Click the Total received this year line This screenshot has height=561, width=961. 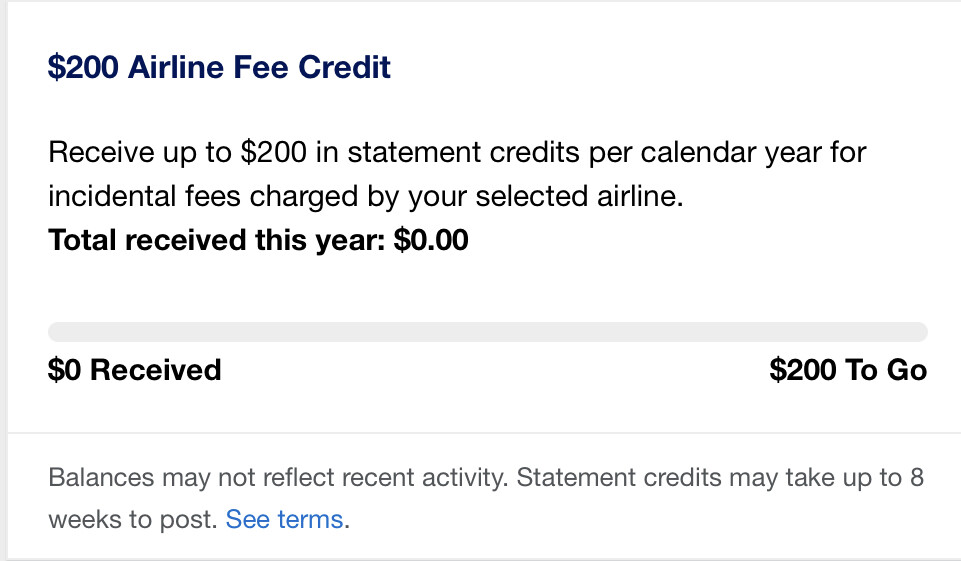point(258,240)
